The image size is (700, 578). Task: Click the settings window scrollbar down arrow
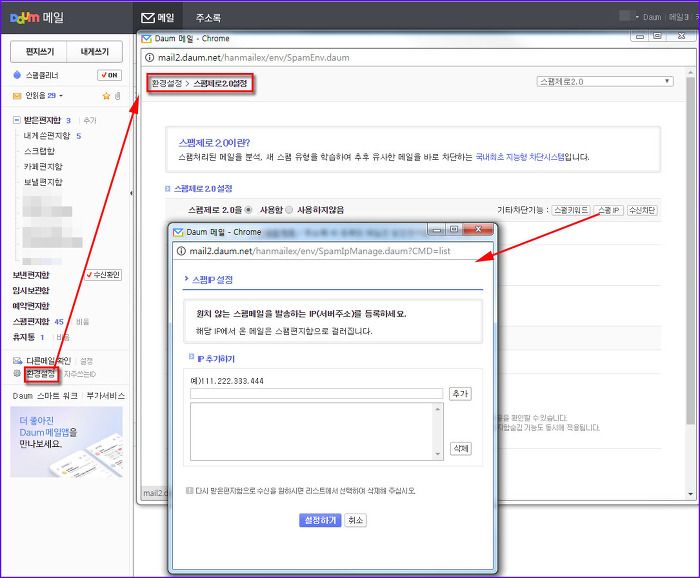coord(691,494)
